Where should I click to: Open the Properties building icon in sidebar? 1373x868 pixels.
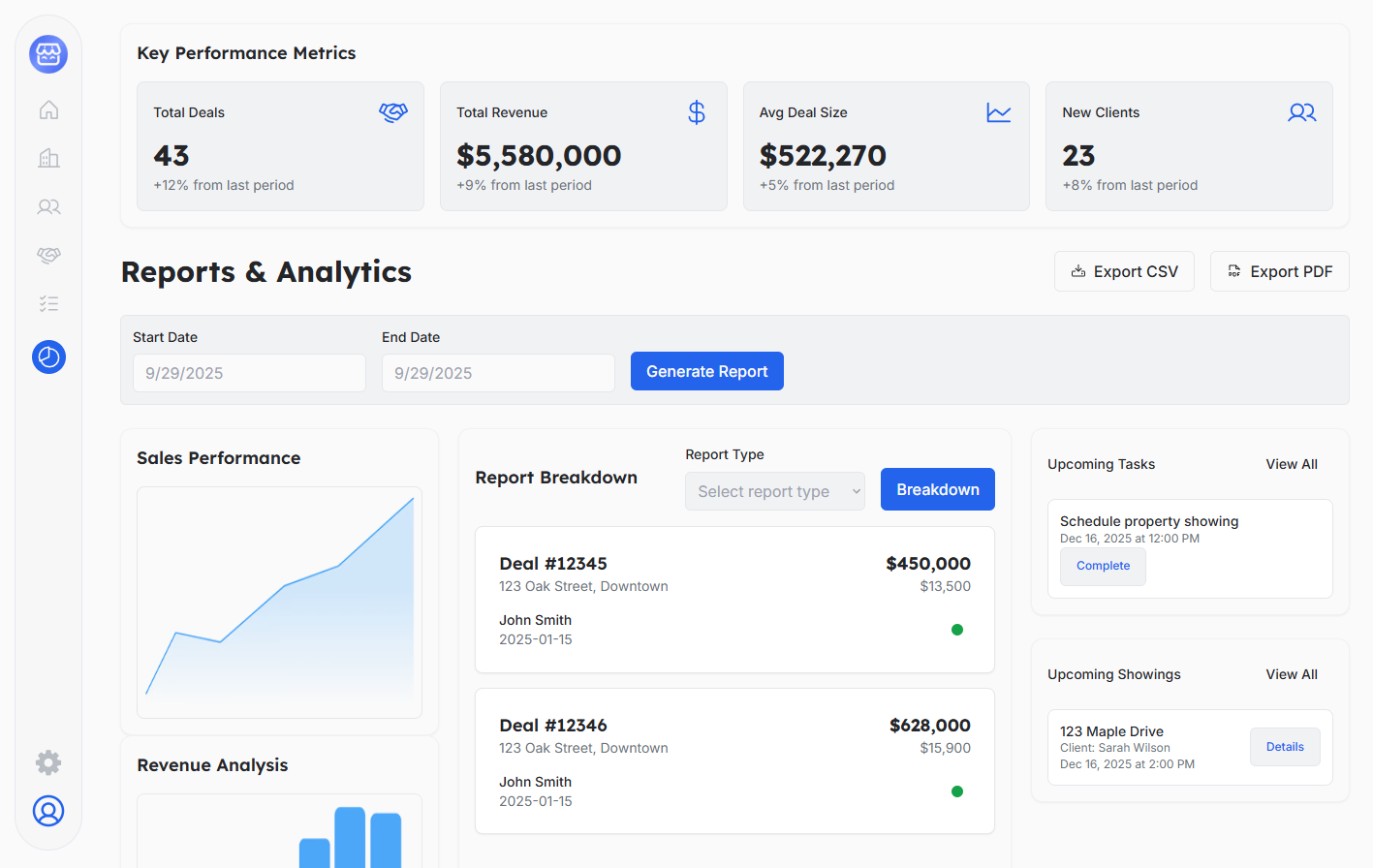(x=48, y=158)
